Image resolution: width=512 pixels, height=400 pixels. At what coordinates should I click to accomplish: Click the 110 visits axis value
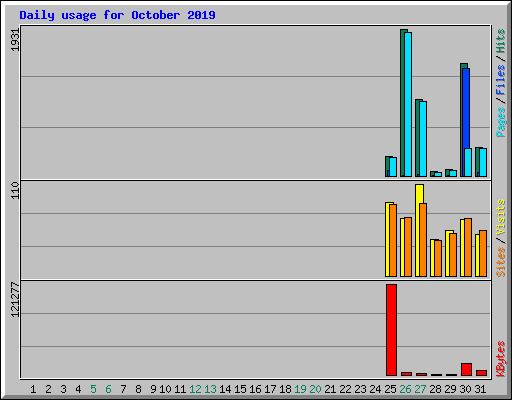point(15,190)
